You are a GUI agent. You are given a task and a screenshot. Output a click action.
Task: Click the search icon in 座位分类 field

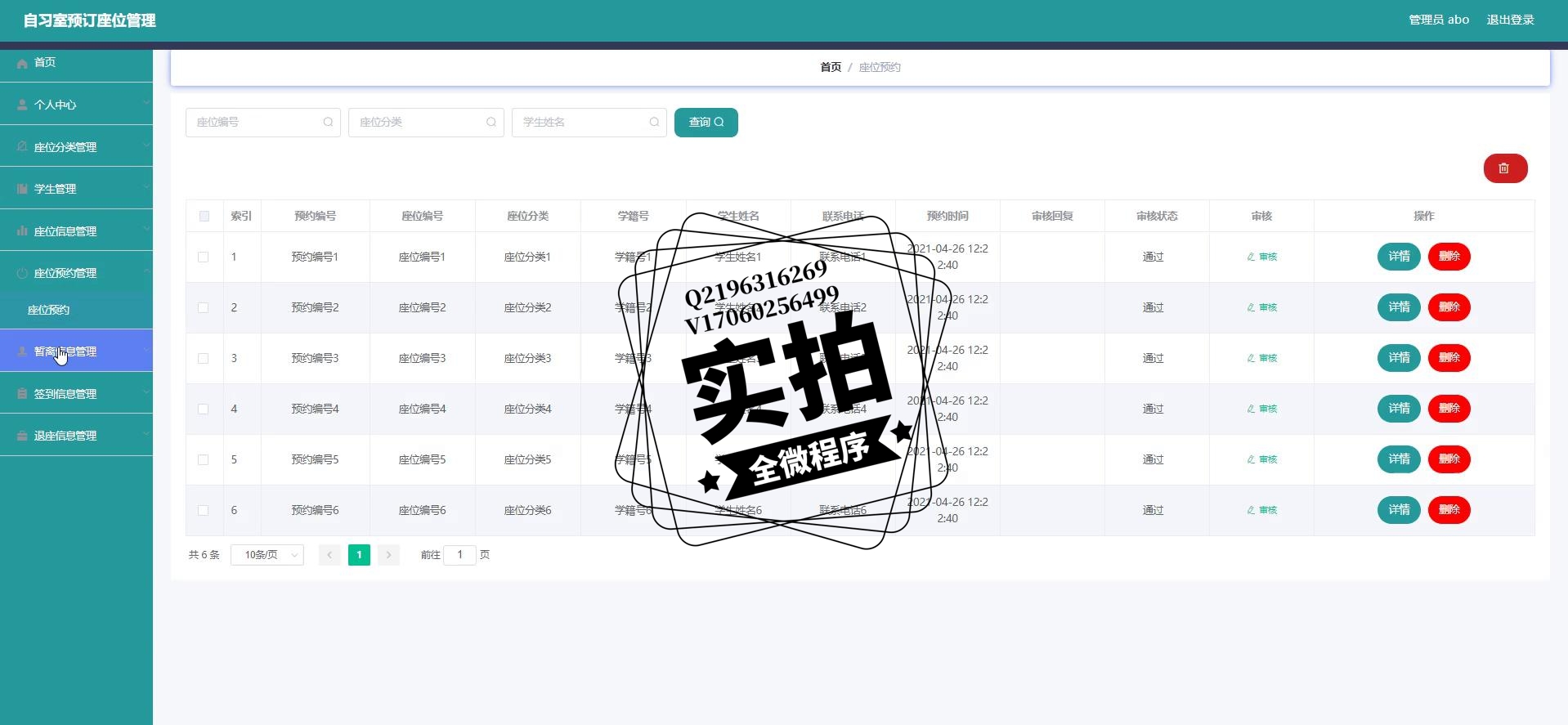[491, 123]
